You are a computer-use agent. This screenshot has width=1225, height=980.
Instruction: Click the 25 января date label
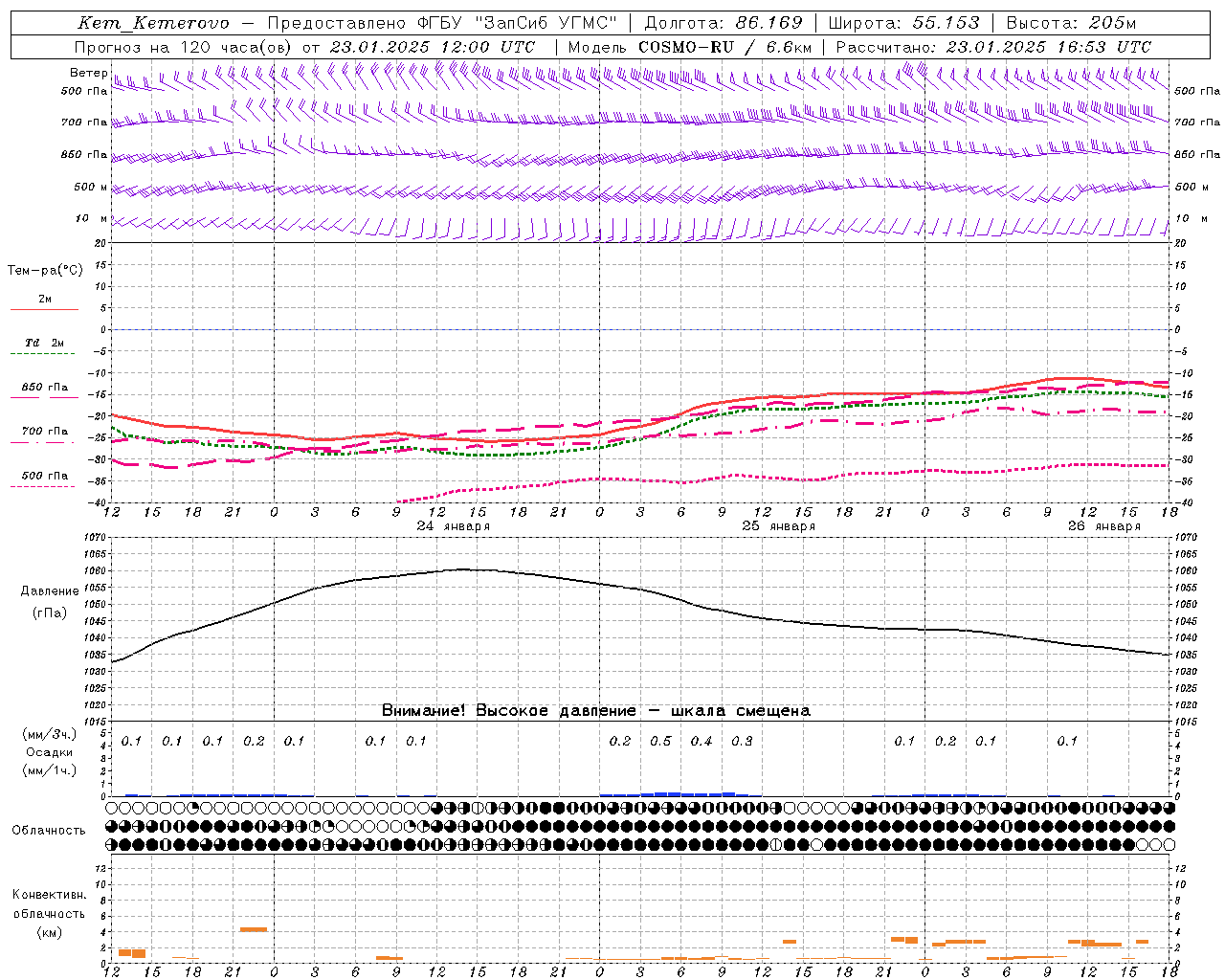[x=778, y=526]
